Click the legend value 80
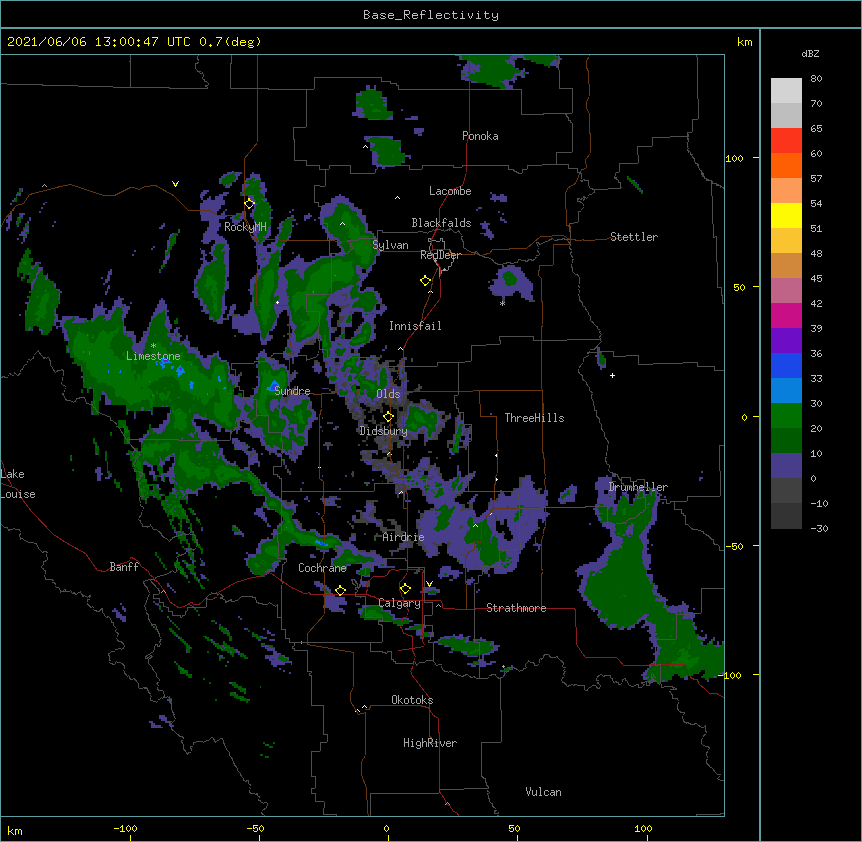This screenshot has width=862, height=842. pyautogui.click(x=816, y=79)
